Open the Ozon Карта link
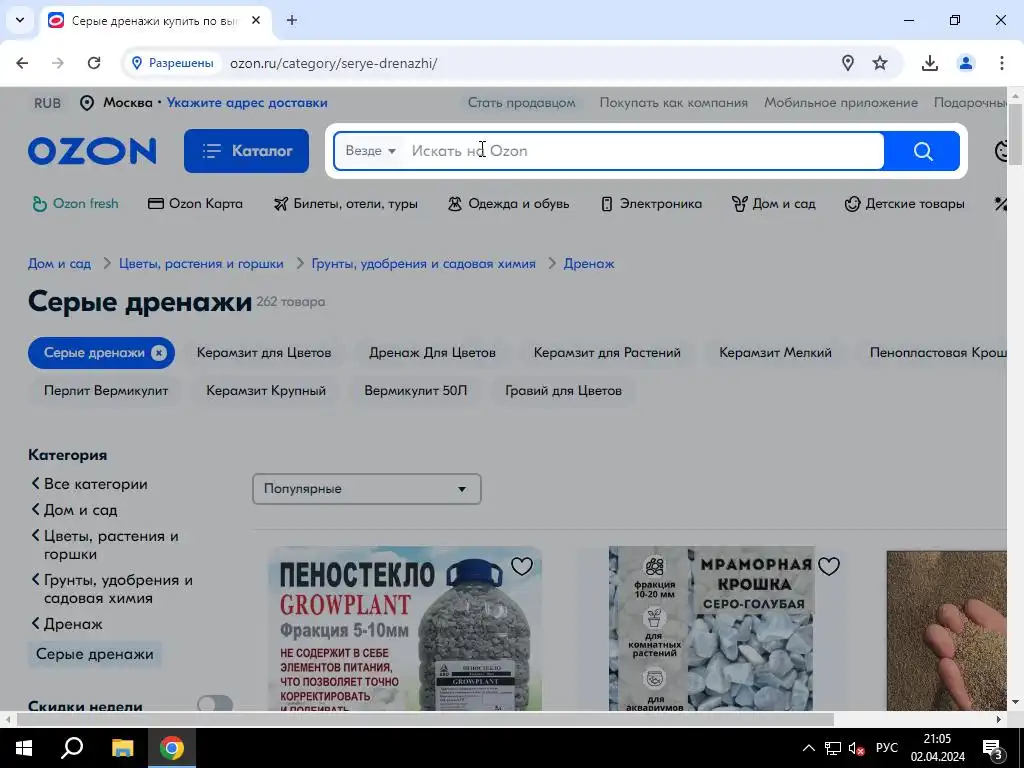Screen dimensions: 1024x768 click(195, 204)
